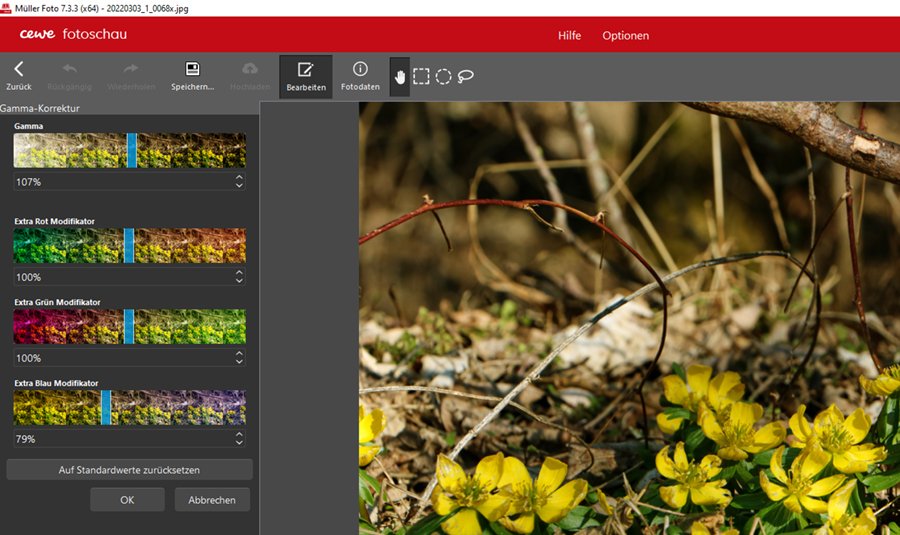The height and width of the screenshot is (535, 900).
Task: Increase the Gamma value with up arrow
Action: [239, 178]
